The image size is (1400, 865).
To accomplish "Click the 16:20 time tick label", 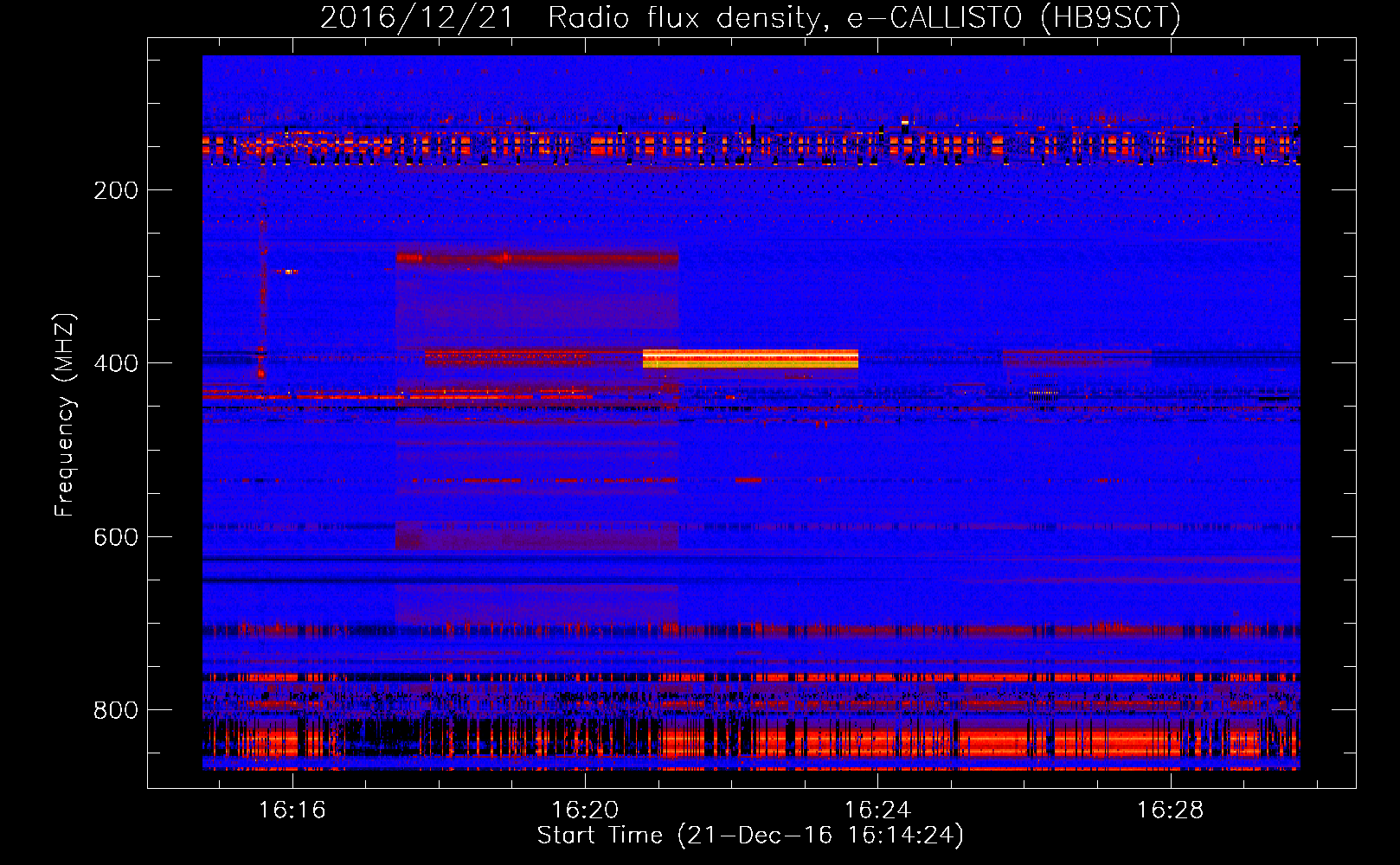I will (x=585, y=811).
